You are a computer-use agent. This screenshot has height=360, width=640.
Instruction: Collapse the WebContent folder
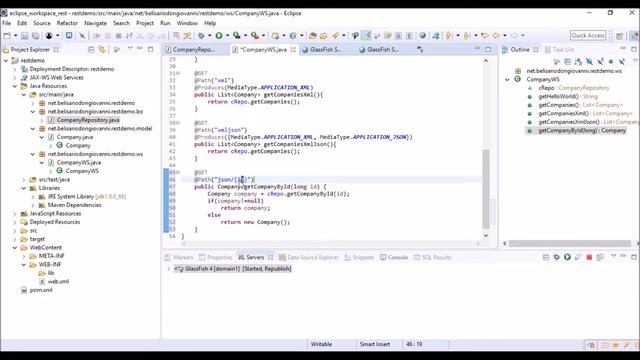15,248
